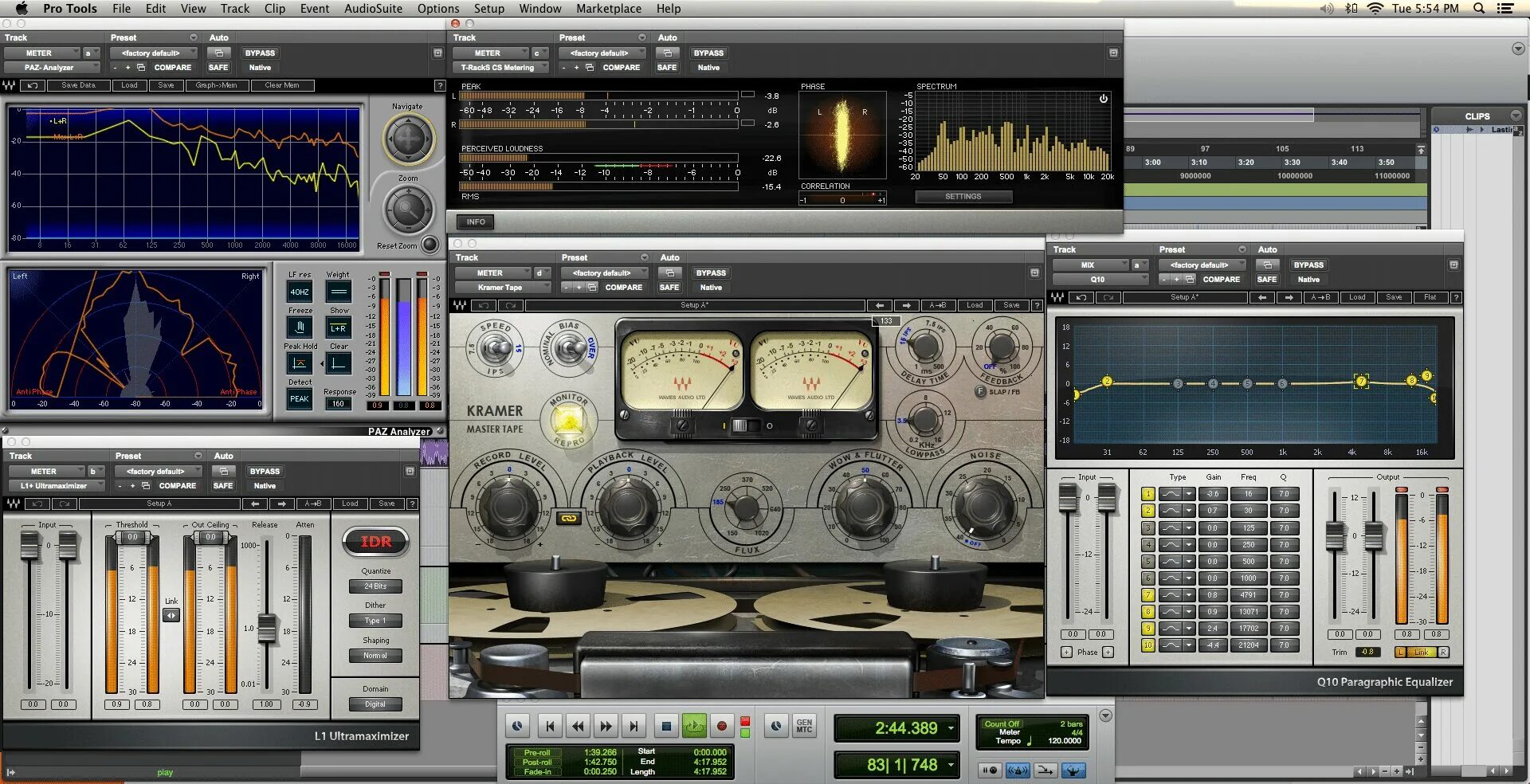Open the AudioSuite menu
Image resolution: width=1530 pixels, height=784 pixels.
point(373,9)
